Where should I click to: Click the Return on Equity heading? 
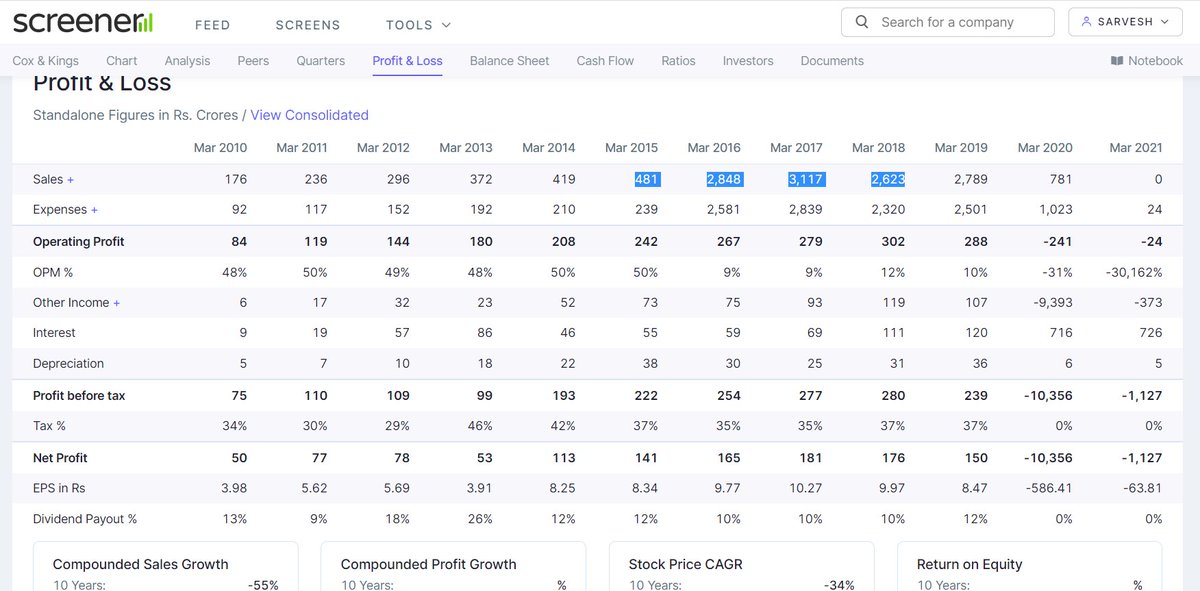coord(970,564)
